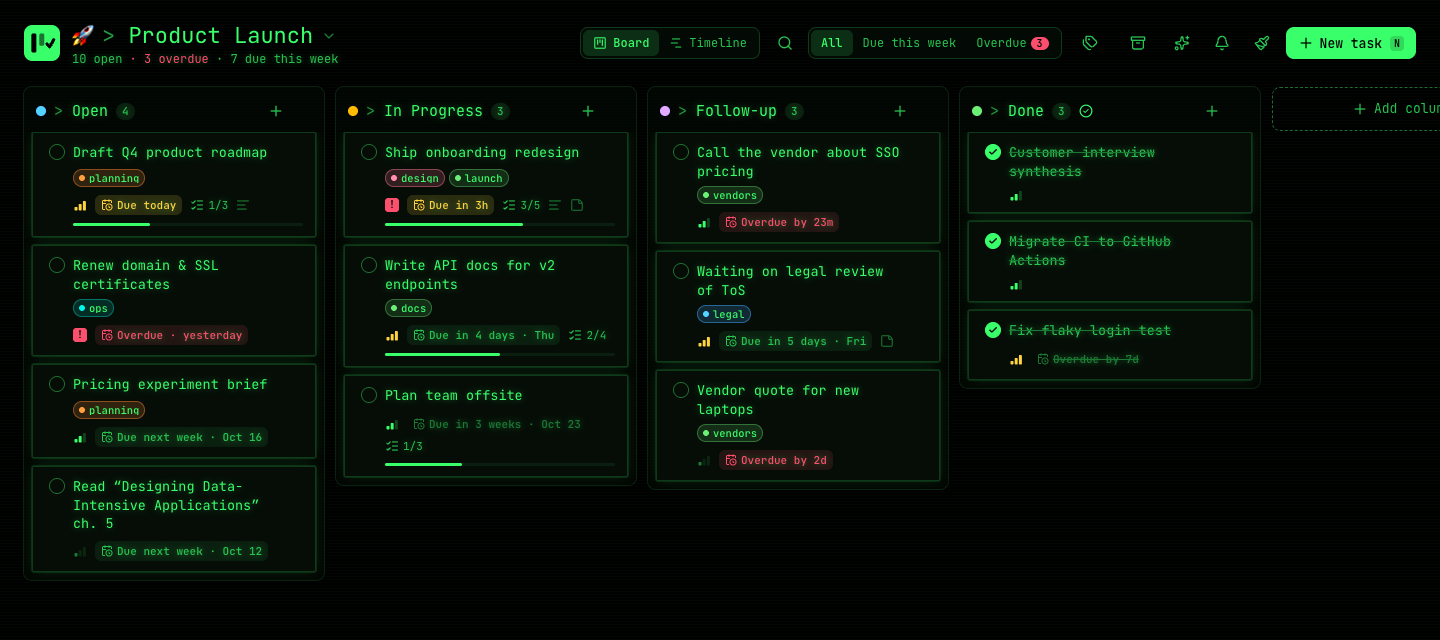Viewport: 1440px width, 640px height.
Task: Click priority bars icon on Fix flaky login test
Action: [x=1016, y=359]
